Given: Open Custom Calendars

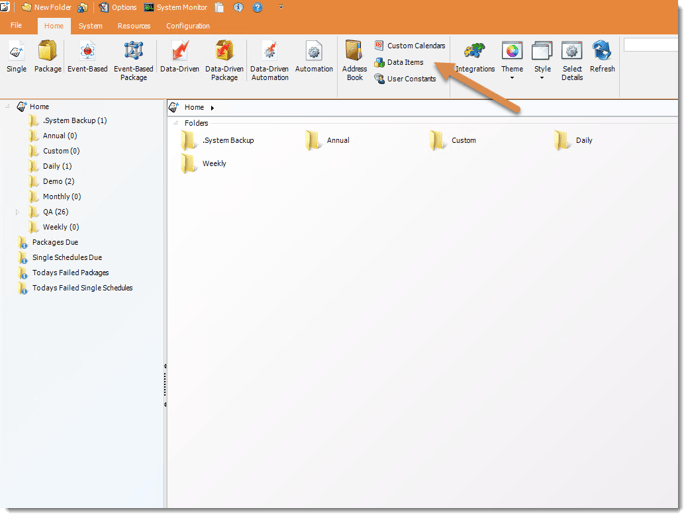Looking at the screenshot, I should point(410,46).
